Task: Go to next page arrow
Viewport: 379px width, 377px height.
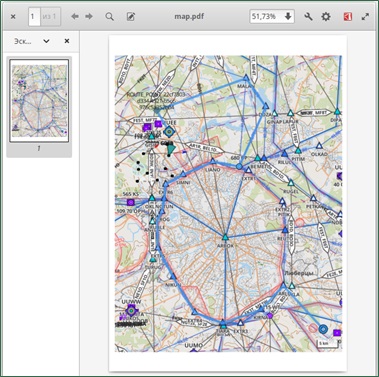Action: [x=89, y=16]
